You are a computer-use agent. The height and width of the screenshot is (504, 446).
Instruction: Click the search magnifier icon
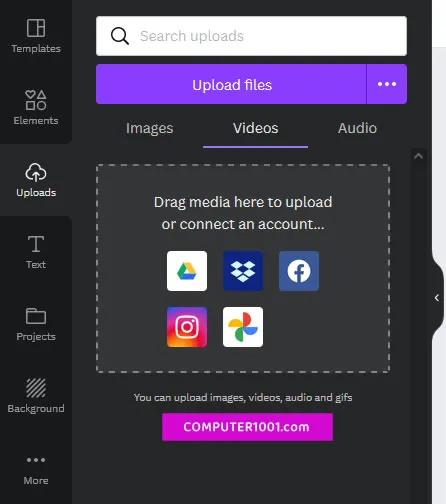coord(120,36)
